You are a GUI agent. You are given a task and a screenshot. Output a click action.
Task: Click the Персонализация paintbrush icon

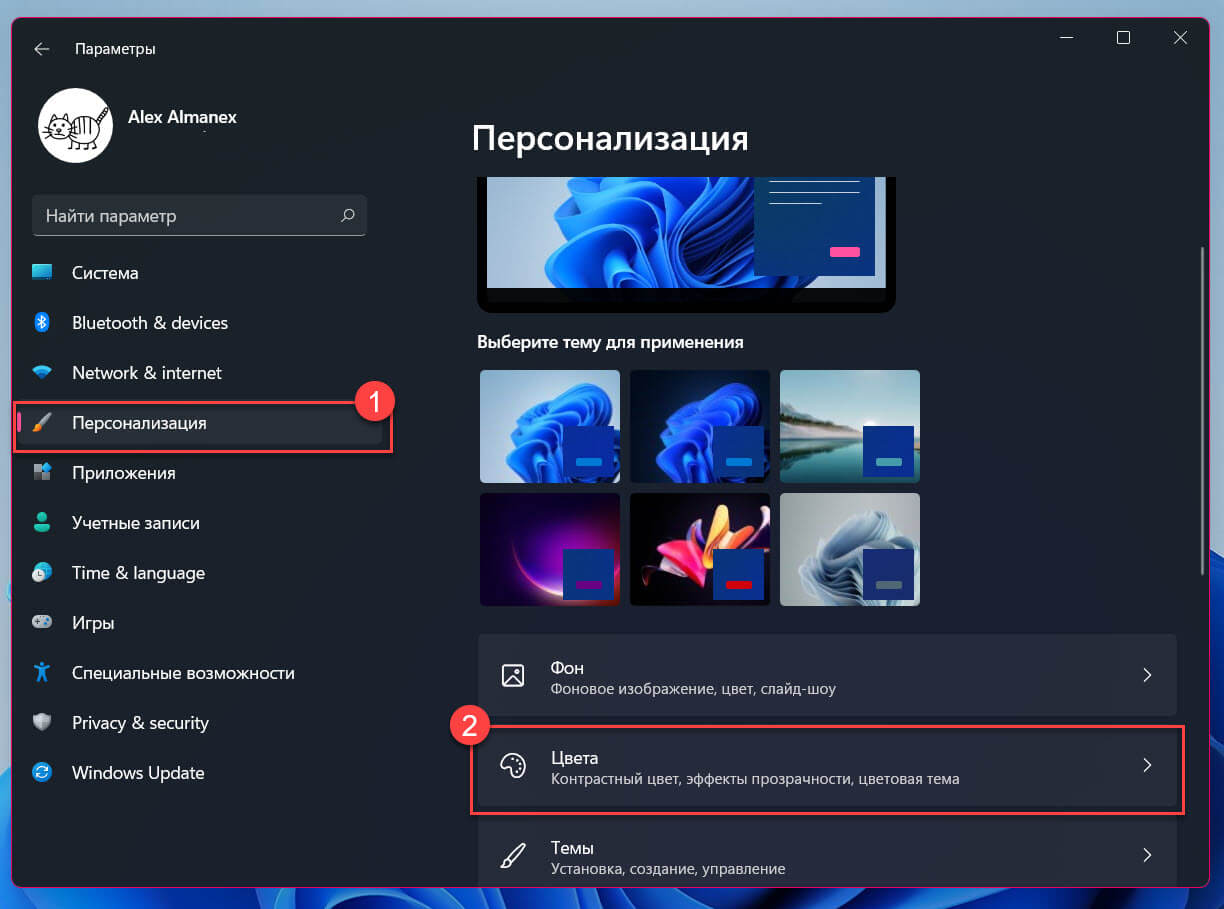coord(42,423)
